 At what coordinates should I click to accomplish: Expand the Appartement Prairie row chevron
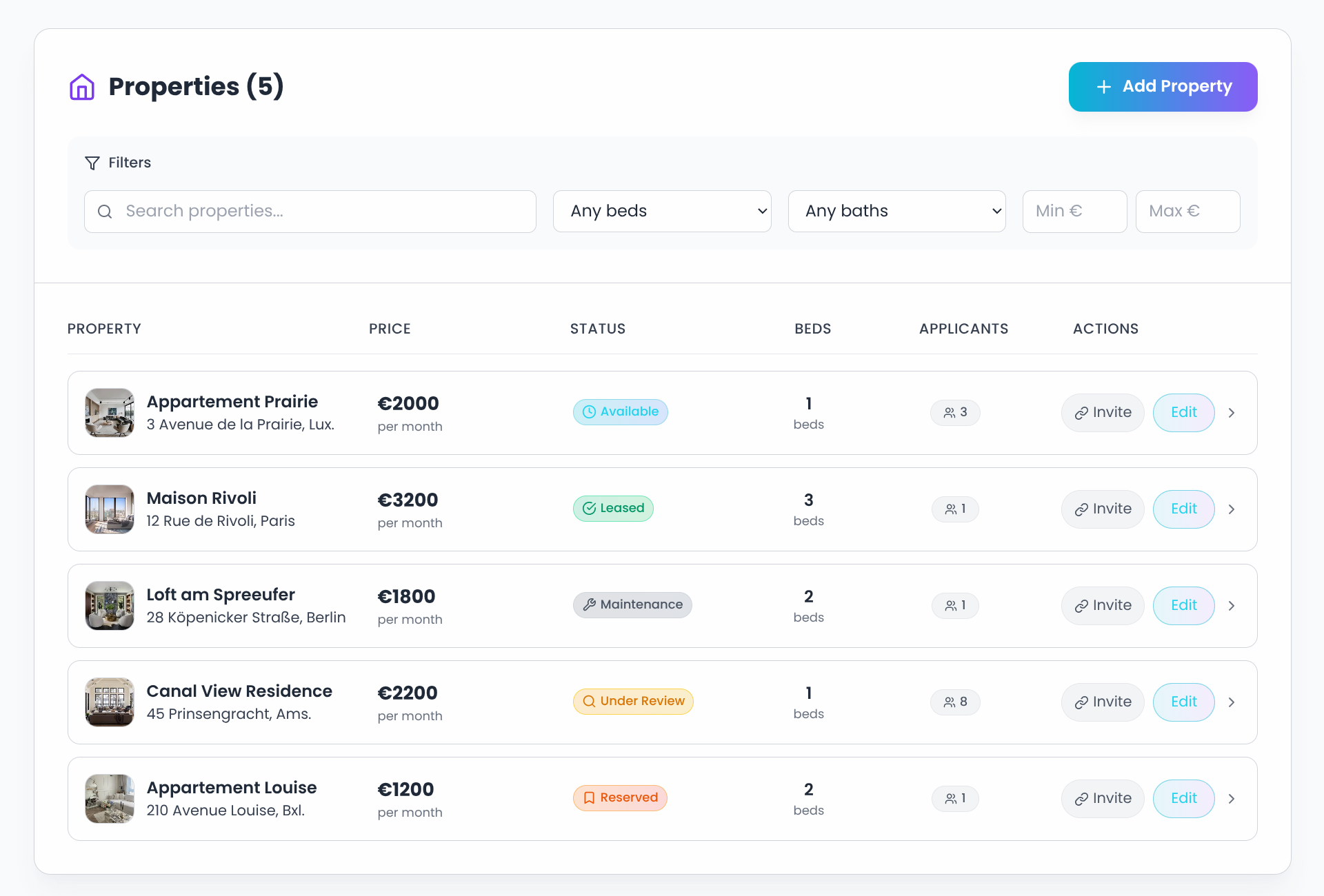[x=1232, y=412]
